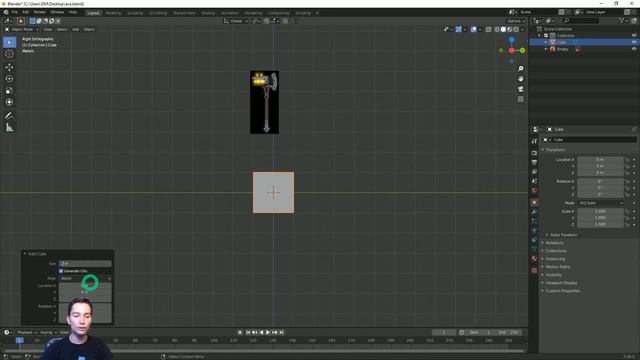This screenshot has height=360, width=640.
Task: Select the Empty object in outliner
Action: coord(562,49)
